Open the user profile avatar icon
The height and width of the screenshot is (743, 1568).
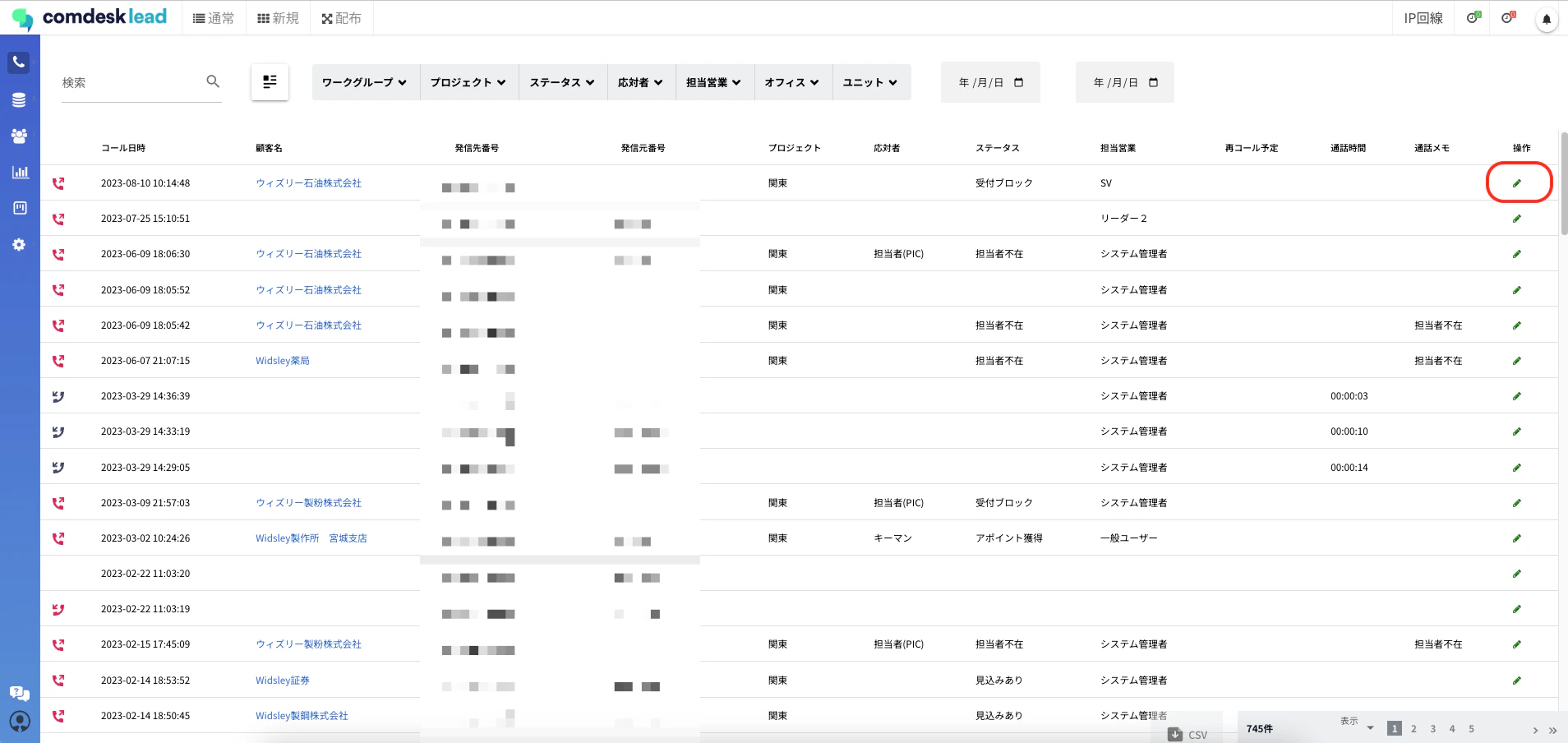coord(20,722)
